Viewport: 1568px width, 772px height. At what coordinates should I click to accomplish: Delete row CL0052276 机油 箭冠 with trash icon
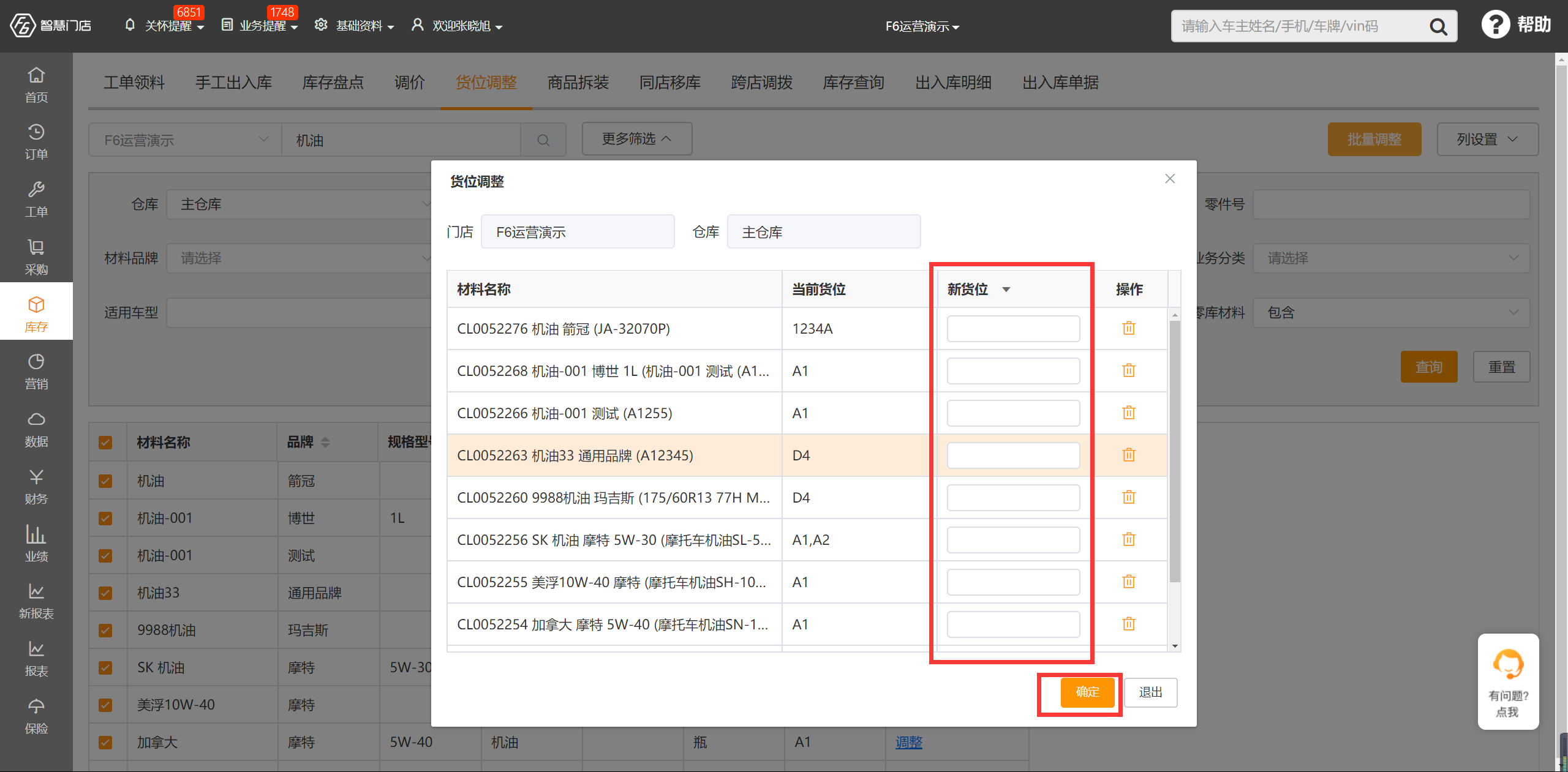tap(1129, 328)
